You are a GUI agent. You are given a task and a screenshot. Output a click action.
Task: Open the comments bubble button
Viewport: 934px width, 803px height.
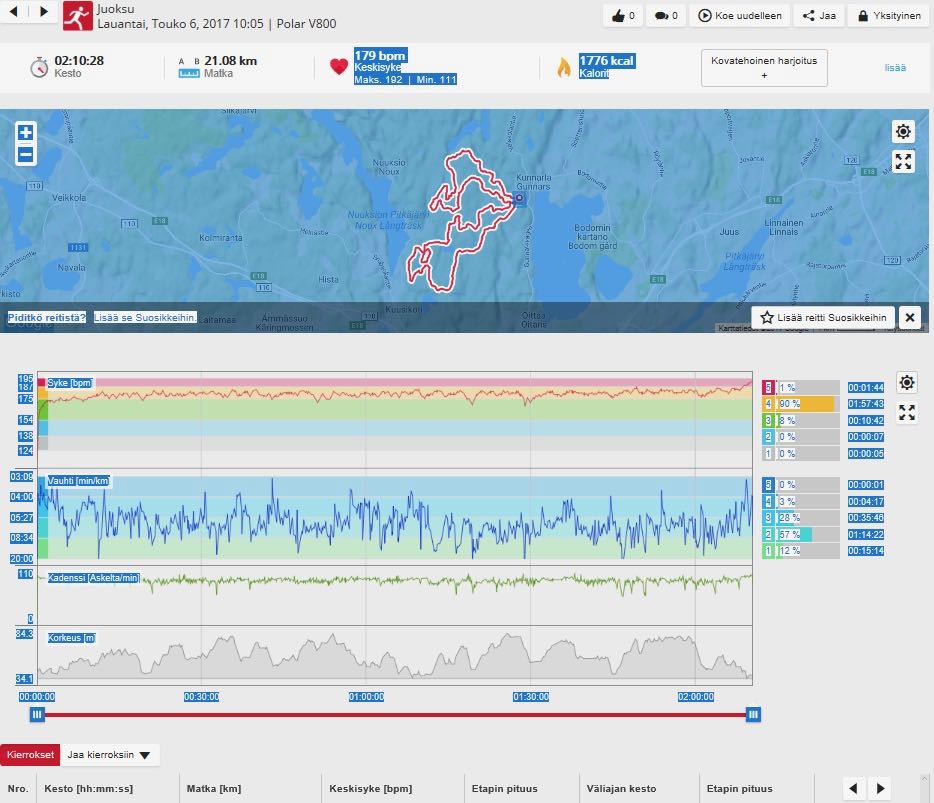click(665, 15)
